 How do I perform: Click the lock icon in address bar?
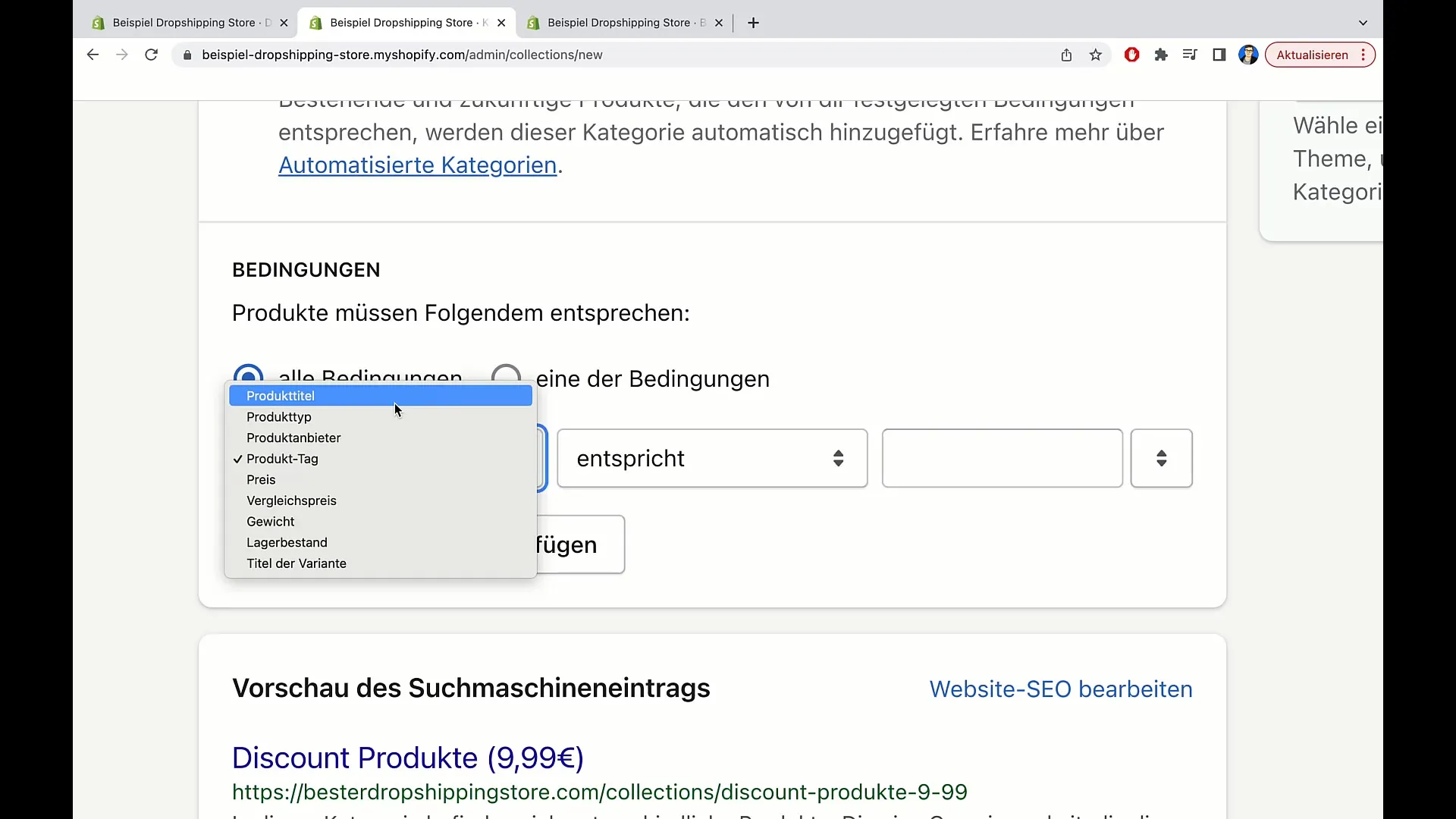[x=187, y=55]
